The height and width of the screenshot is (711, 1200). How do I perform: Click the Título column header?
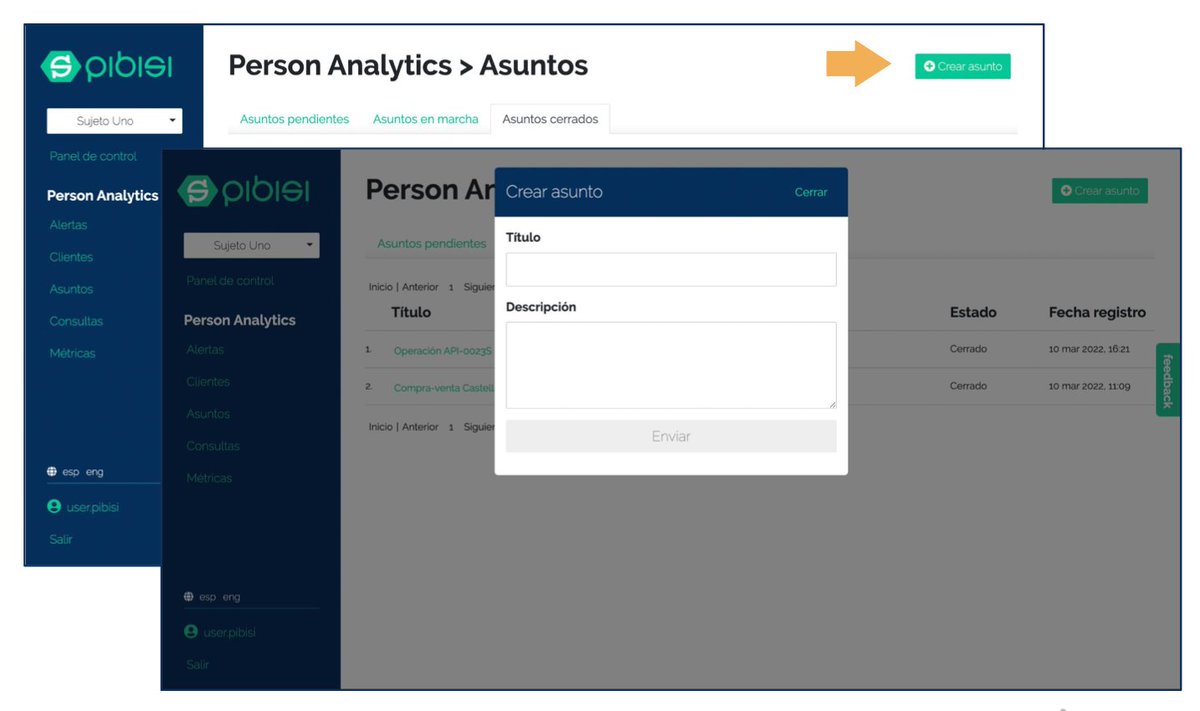[411, 312]
